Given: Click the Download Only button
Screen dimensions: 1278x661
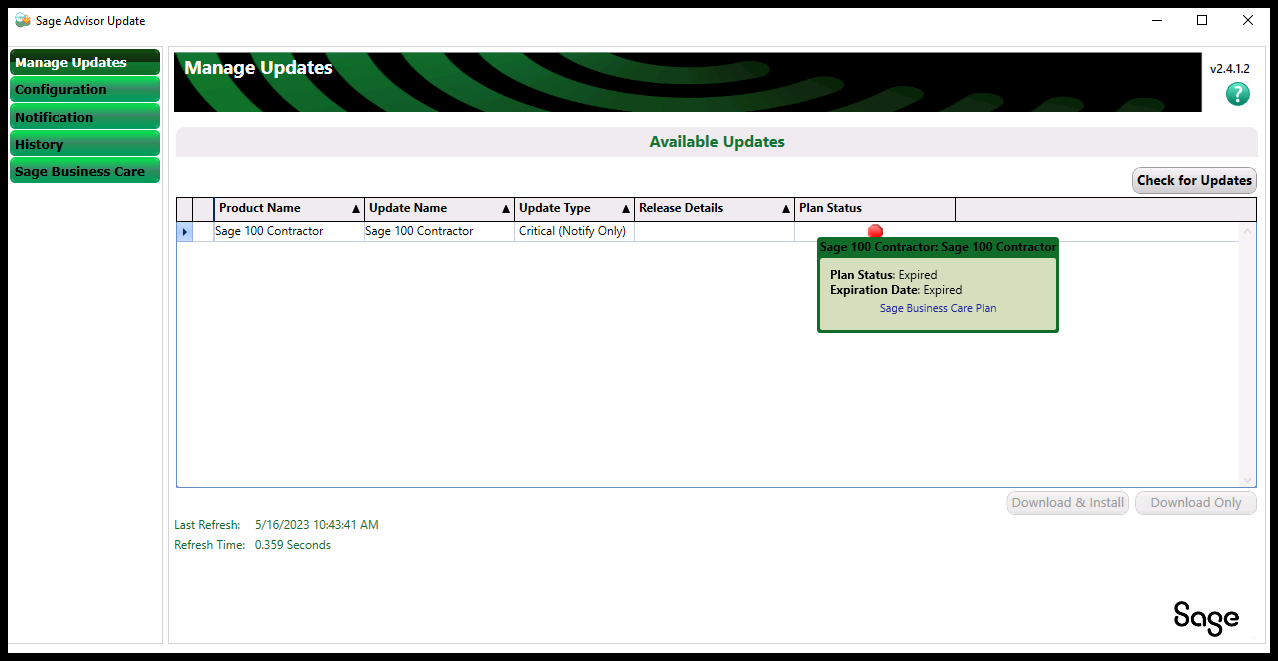Looking at the screenshot, I should (x=1196, y=503).
